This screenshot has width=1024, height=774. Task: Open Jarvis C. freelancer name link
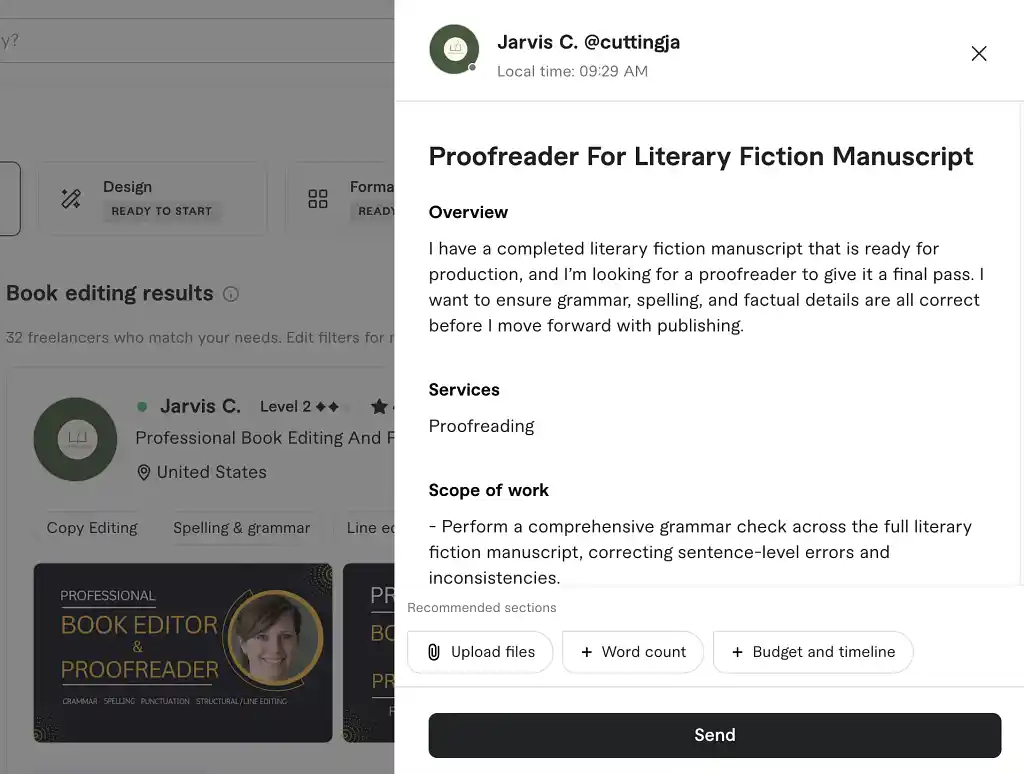pos(200,406)
